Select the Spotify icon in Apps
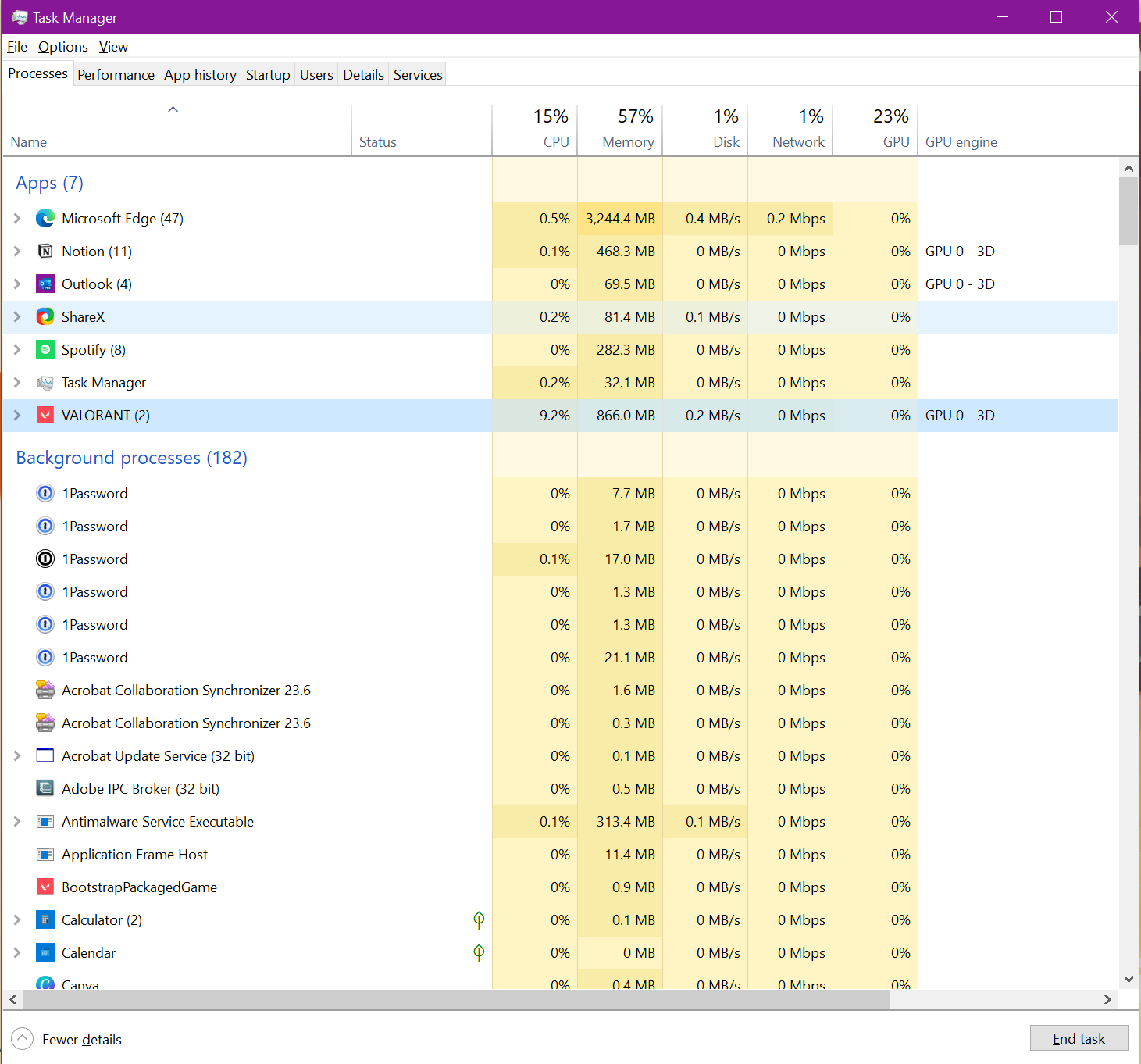 point(45,350)
